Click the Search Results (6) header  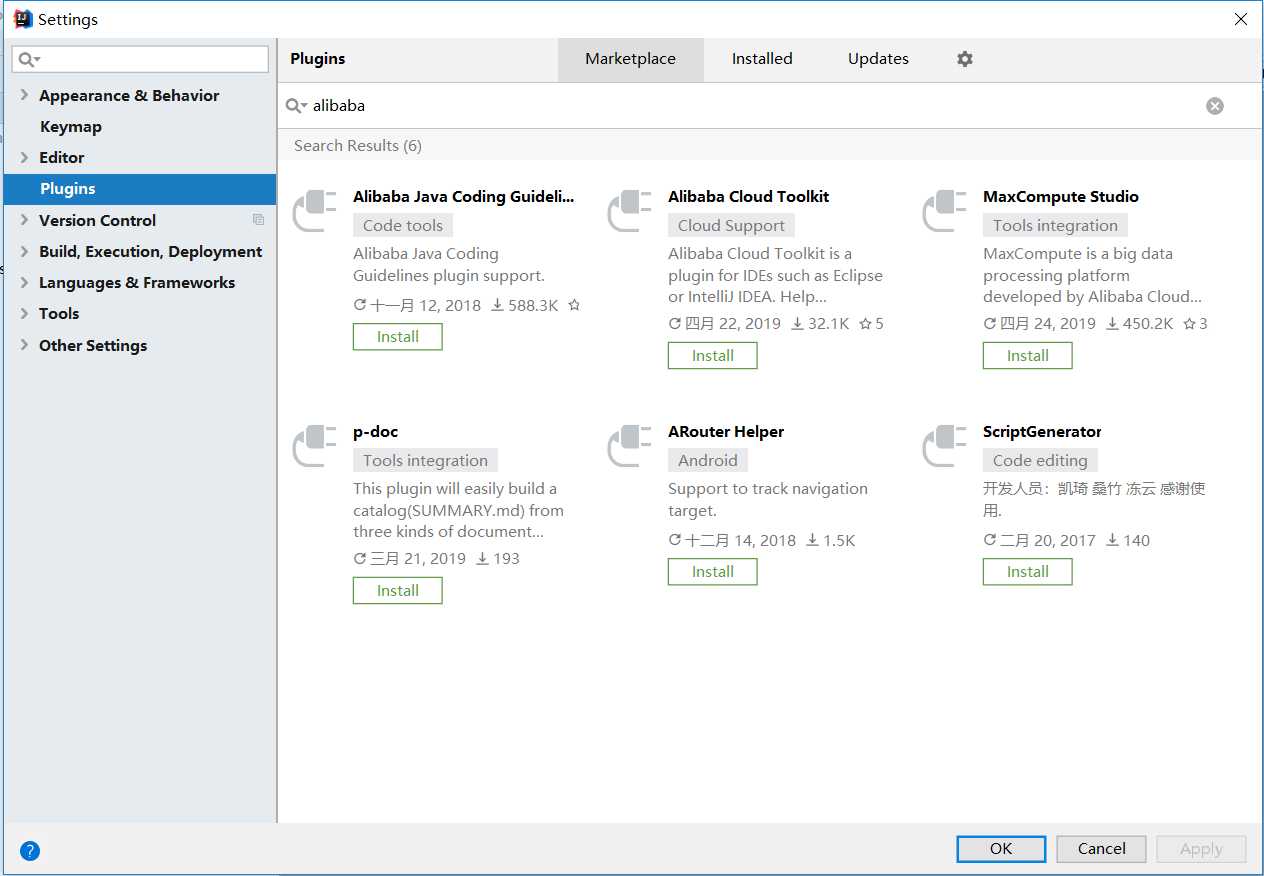coord(358,146)
